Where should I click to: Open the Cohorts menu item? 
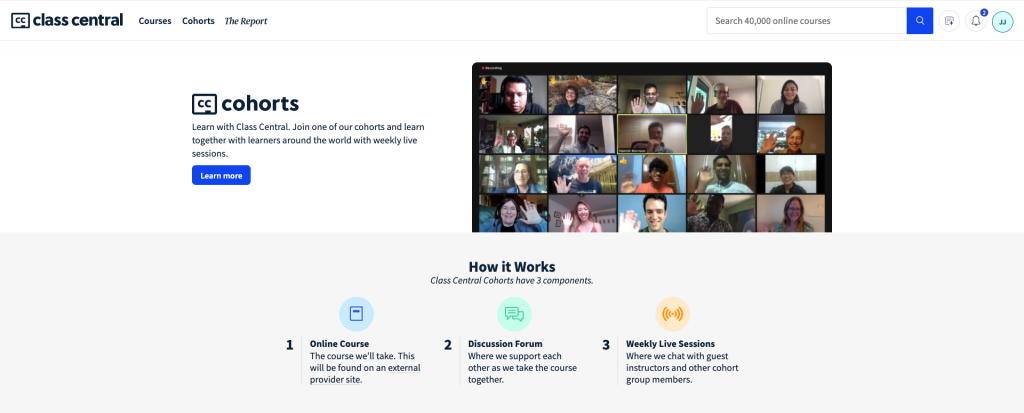coord(199,21)
